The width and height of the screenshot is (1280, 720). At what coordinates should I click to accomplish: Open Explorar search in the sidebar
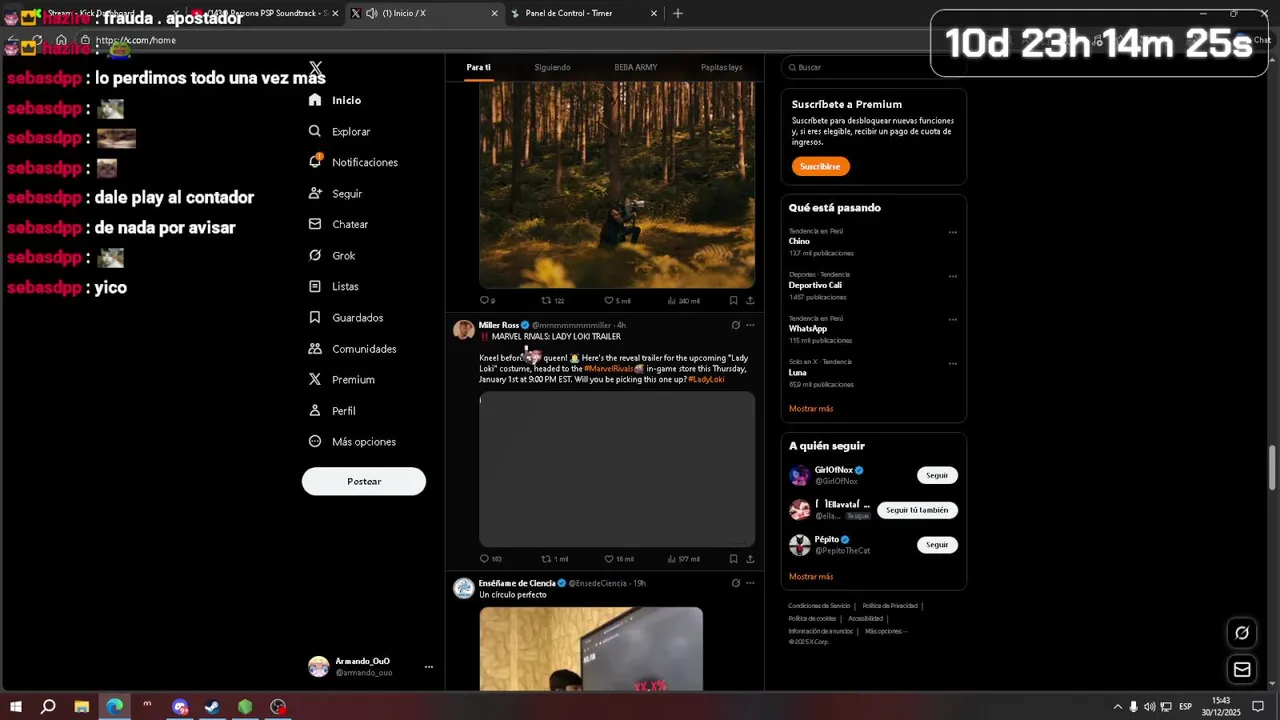[339, 131]
